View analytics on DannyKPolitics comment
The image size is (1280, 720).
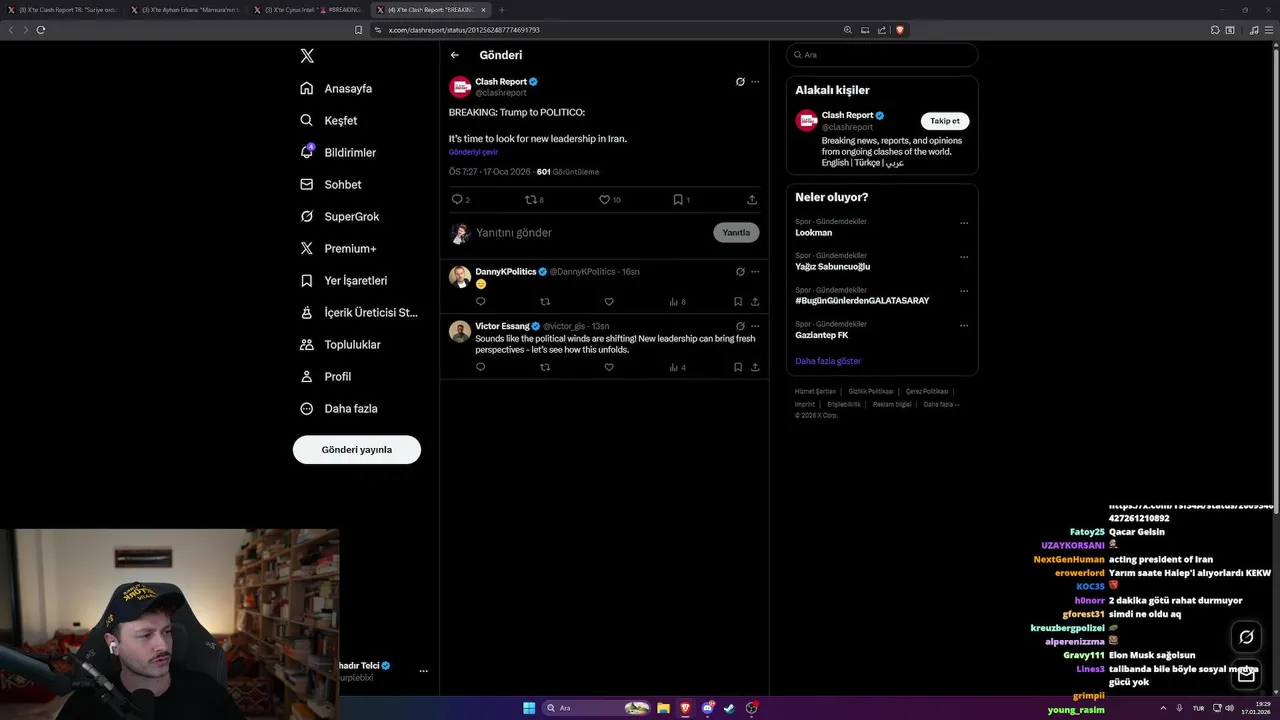(x=677, y=301)
